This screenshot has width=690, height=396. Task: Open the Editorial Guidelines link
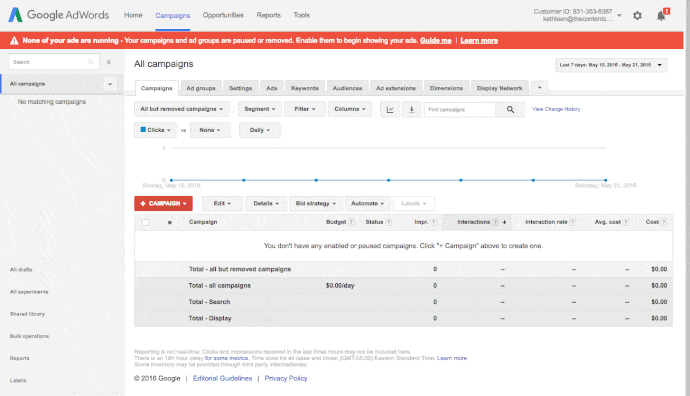tap(223, 378)
